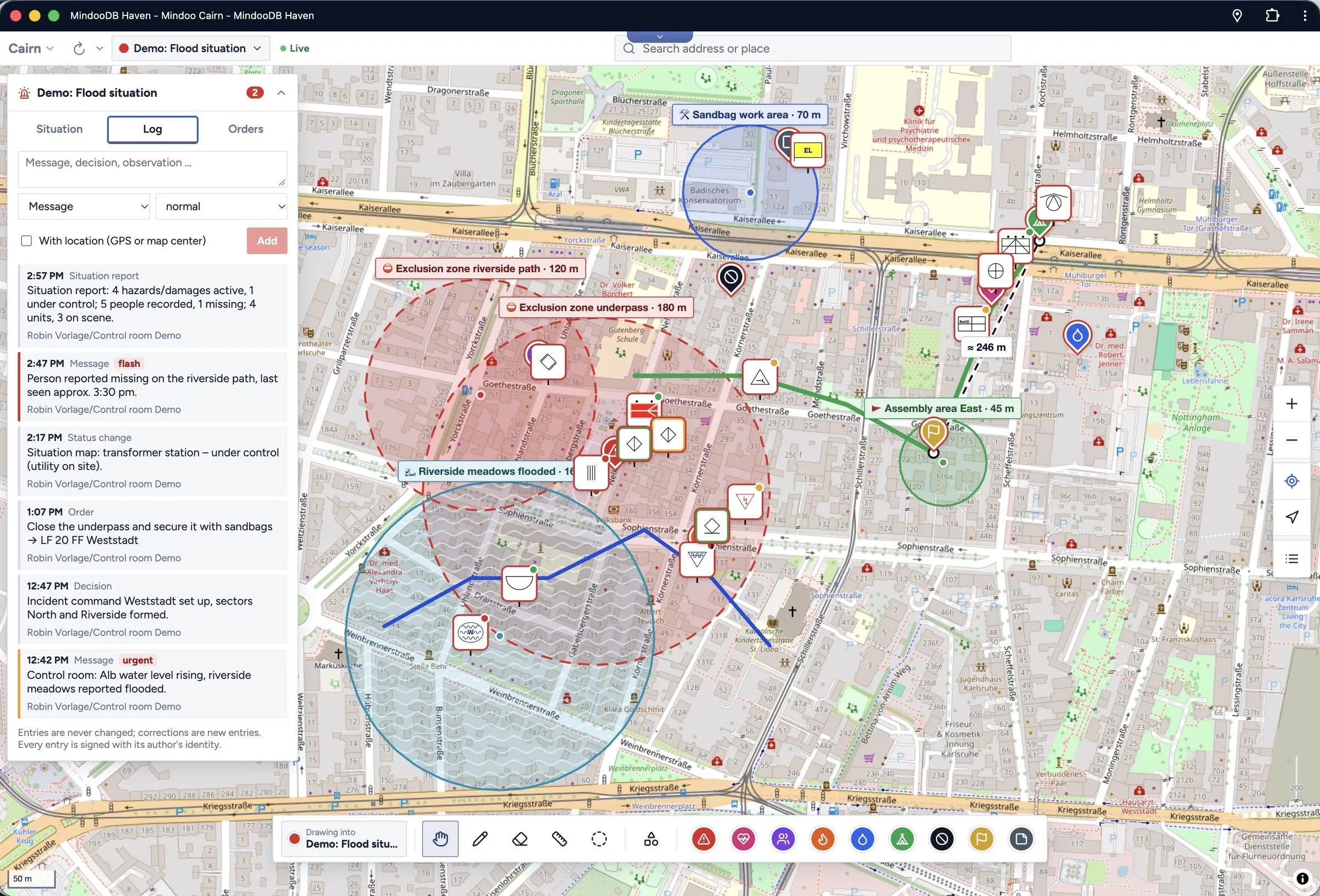Click the 246 m distance label
Image resolution: width=1320 pixels, height=896 pixels.
click(x=986, y=347)
